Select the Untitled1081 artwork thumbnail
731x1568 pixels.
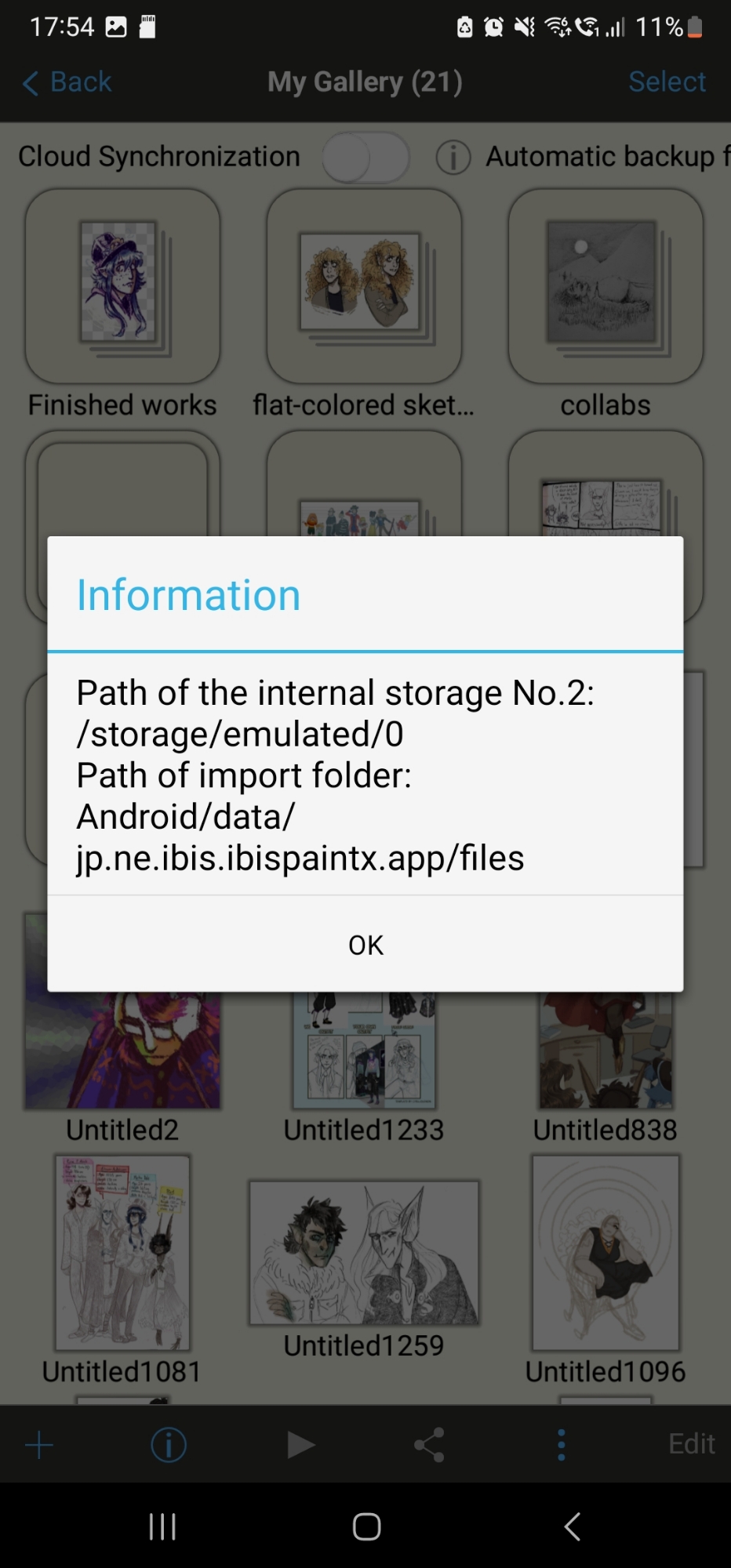pos(122,1252)
